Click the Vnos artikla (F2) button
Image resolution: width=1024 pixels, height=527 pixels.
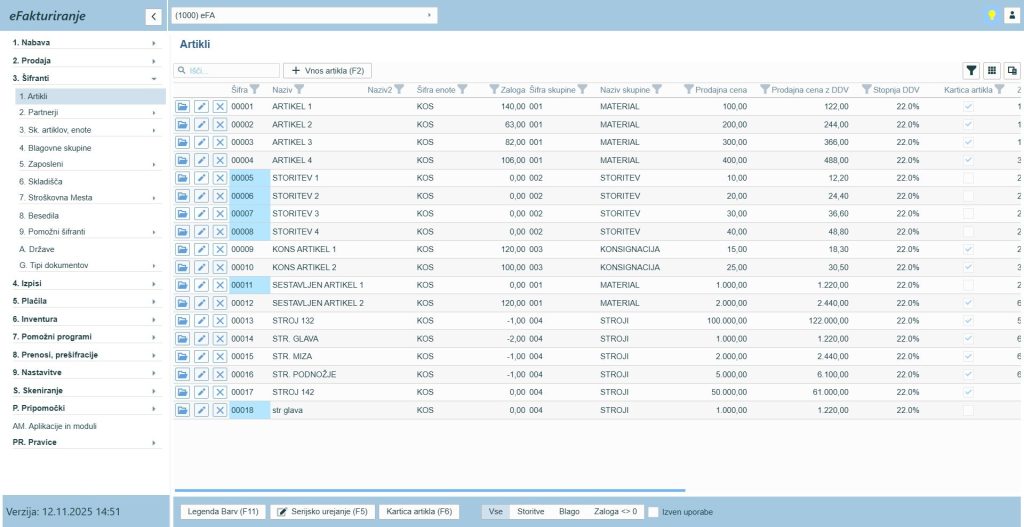(x=328, y=71)
